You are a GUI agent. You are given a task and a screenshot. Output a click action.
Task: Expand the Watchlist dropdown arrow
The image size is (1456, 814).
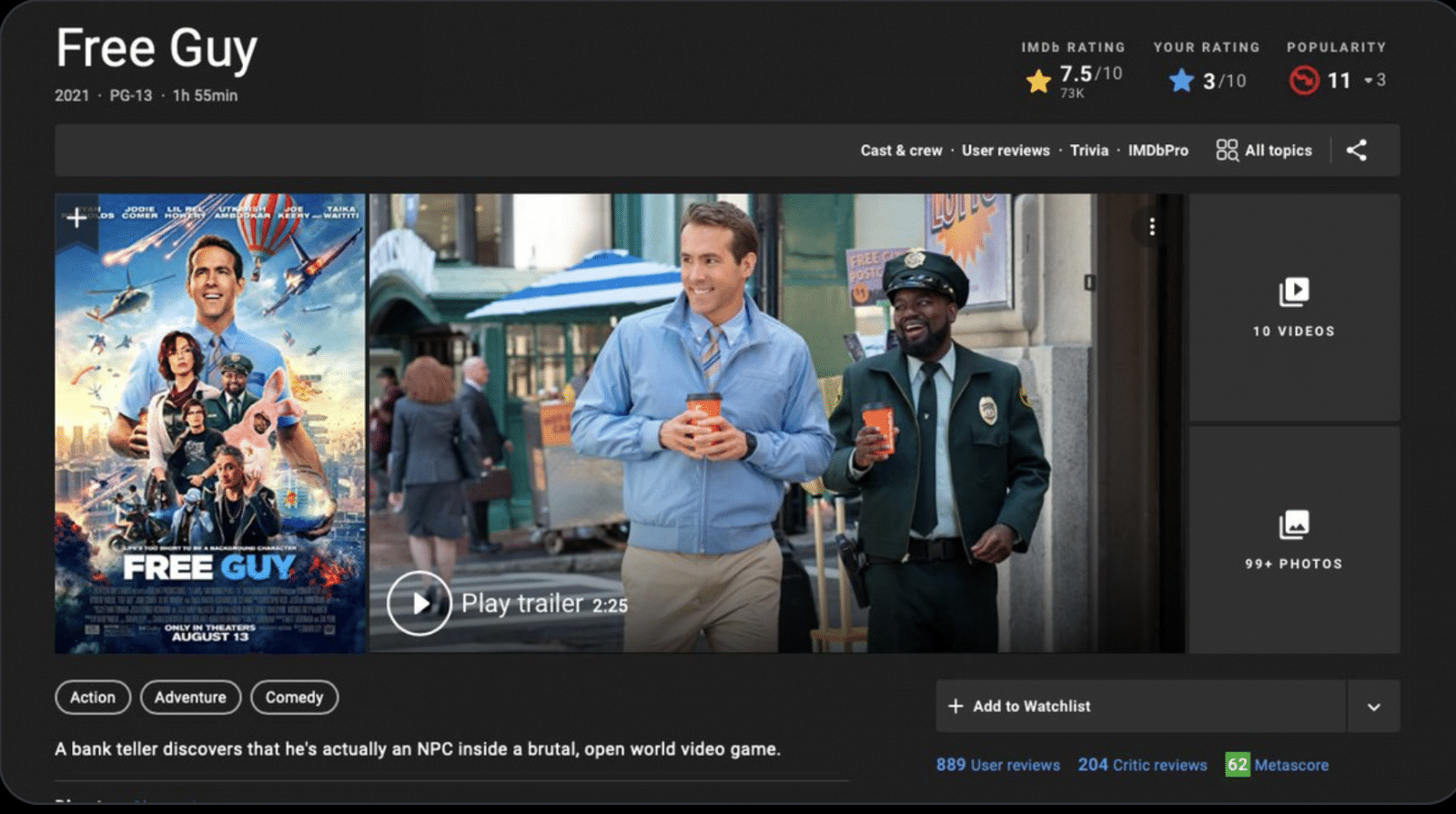(1373, 707)
